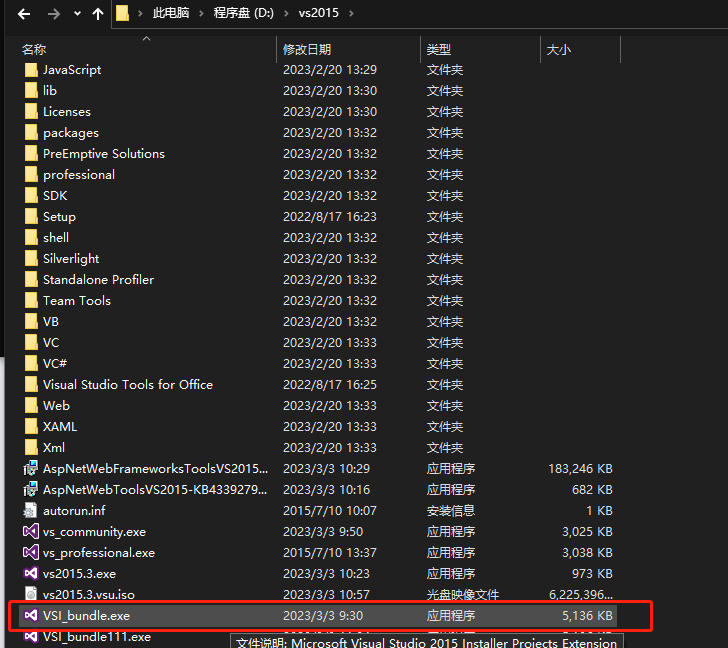Select 此电脑 in the breadcrumb path
Image resolution: width=728 pixels, height=648 pixels.
click(171, 13)
